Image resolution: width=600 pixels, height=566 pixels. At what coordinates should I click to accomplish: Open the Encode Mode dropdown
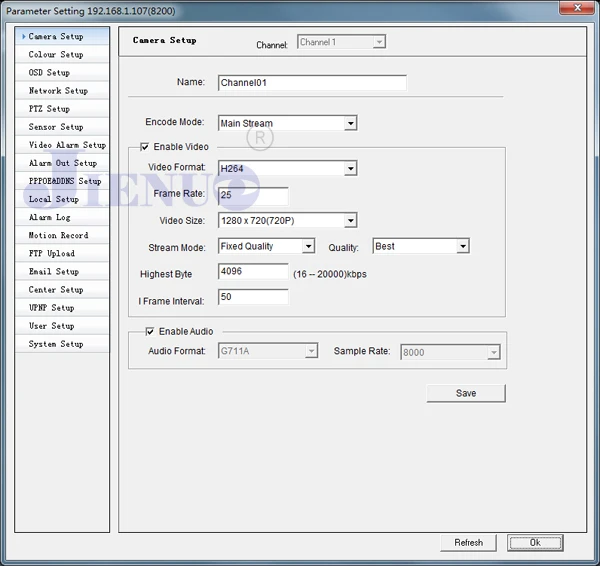pos(288,123)
